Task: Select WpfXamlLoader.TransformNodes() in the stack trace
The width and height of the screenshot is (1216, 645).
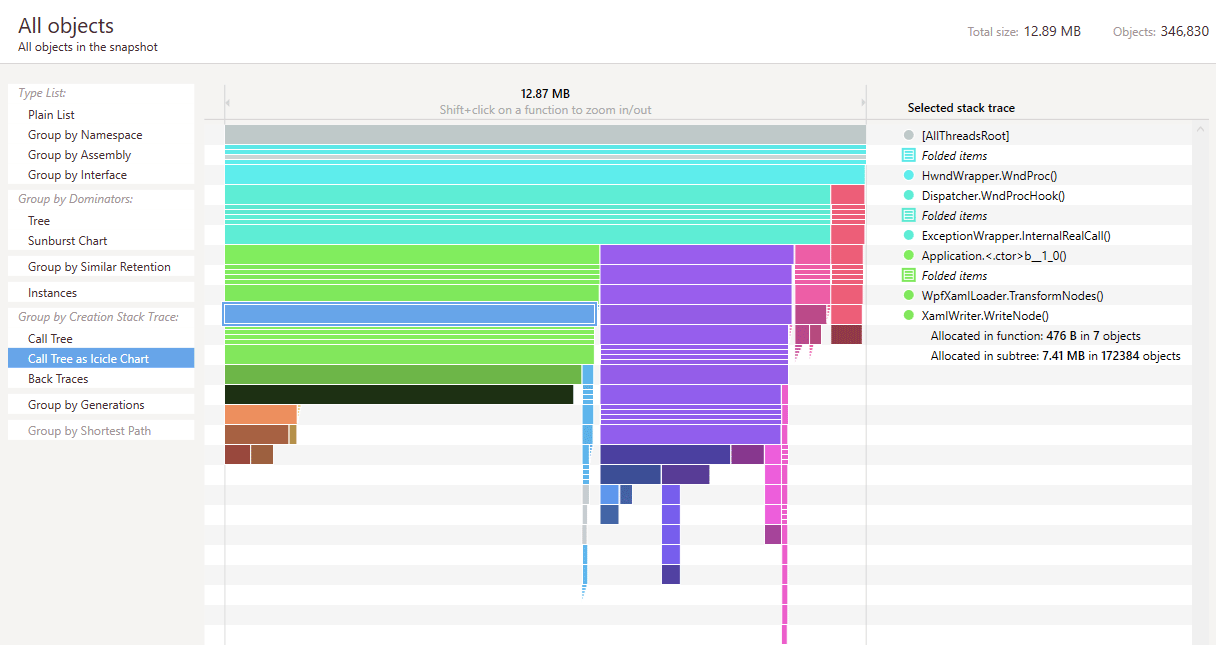Action: click(x=1012, y=296)
